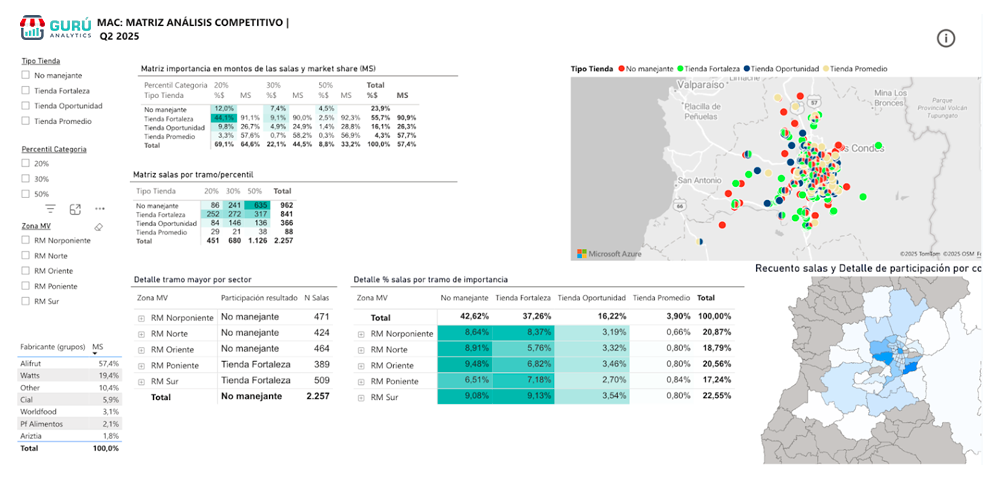The height and width of the screenshot is (477, 997).
Task: Enable the Tienda Fortaleza checkbox
Action: 25,90
